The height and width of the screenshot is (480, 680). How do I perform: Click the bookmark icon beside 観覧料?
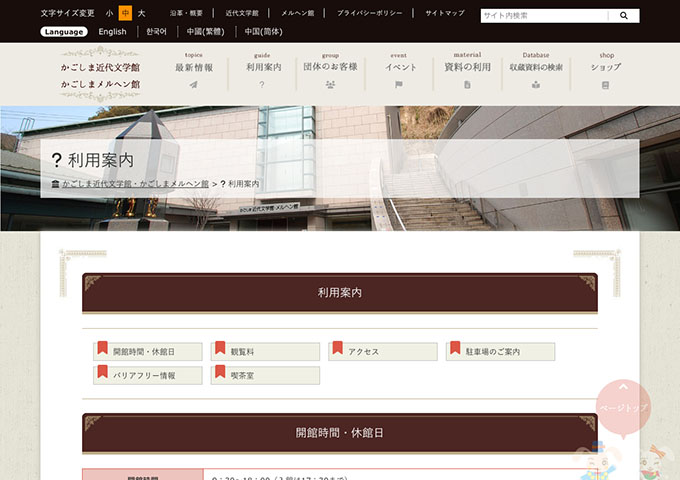click(x=220, y=348)
